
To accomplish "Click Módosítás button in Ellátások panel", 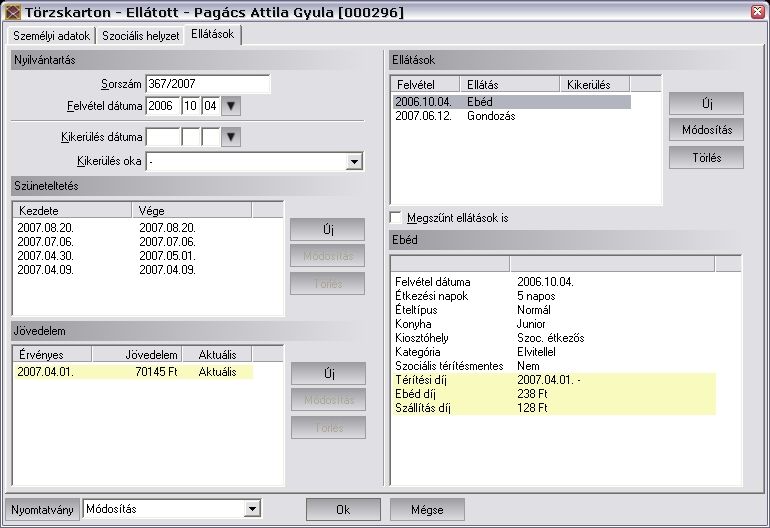I will point(706,130).
